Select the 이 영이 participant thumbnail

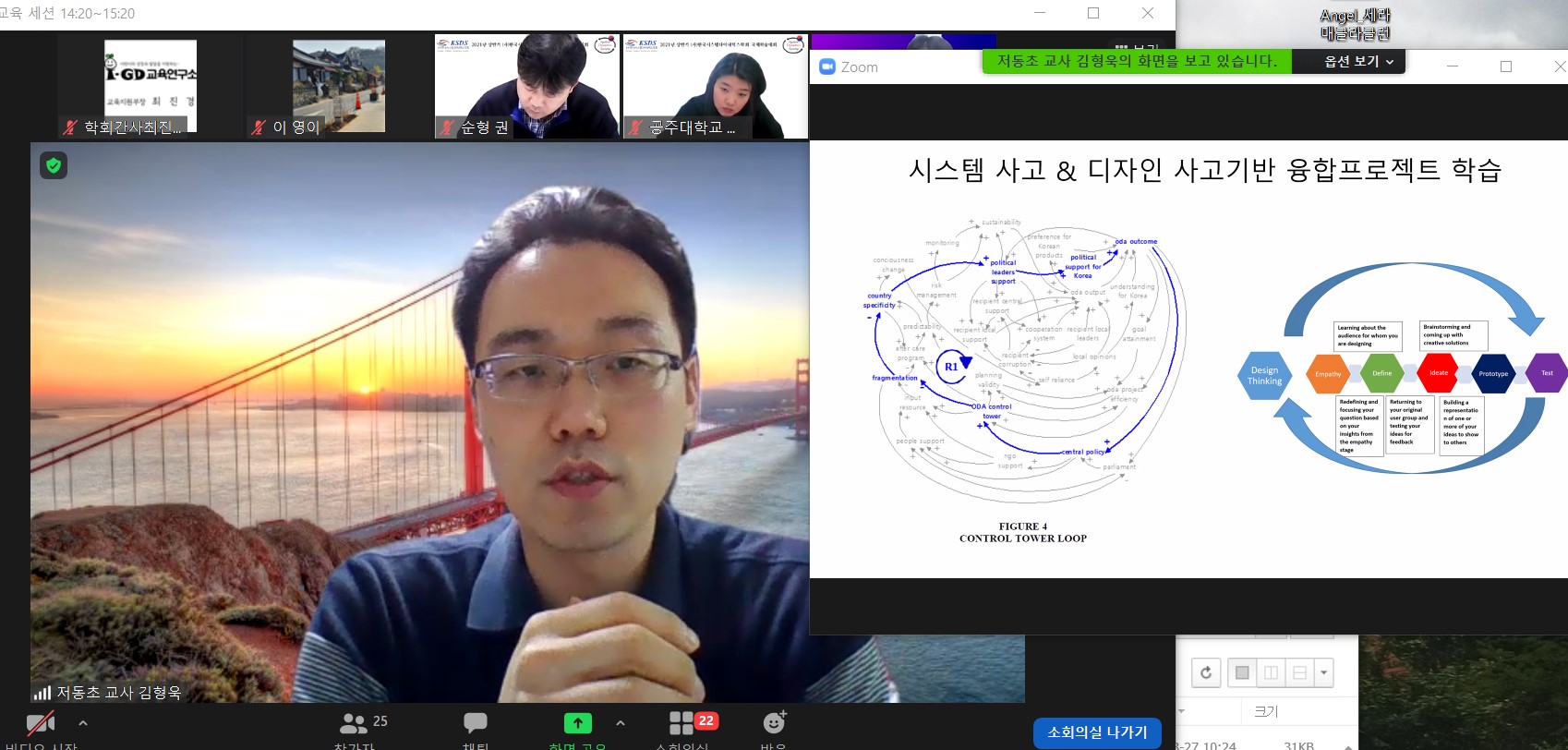pyautogui.click(x=339, y=86)
